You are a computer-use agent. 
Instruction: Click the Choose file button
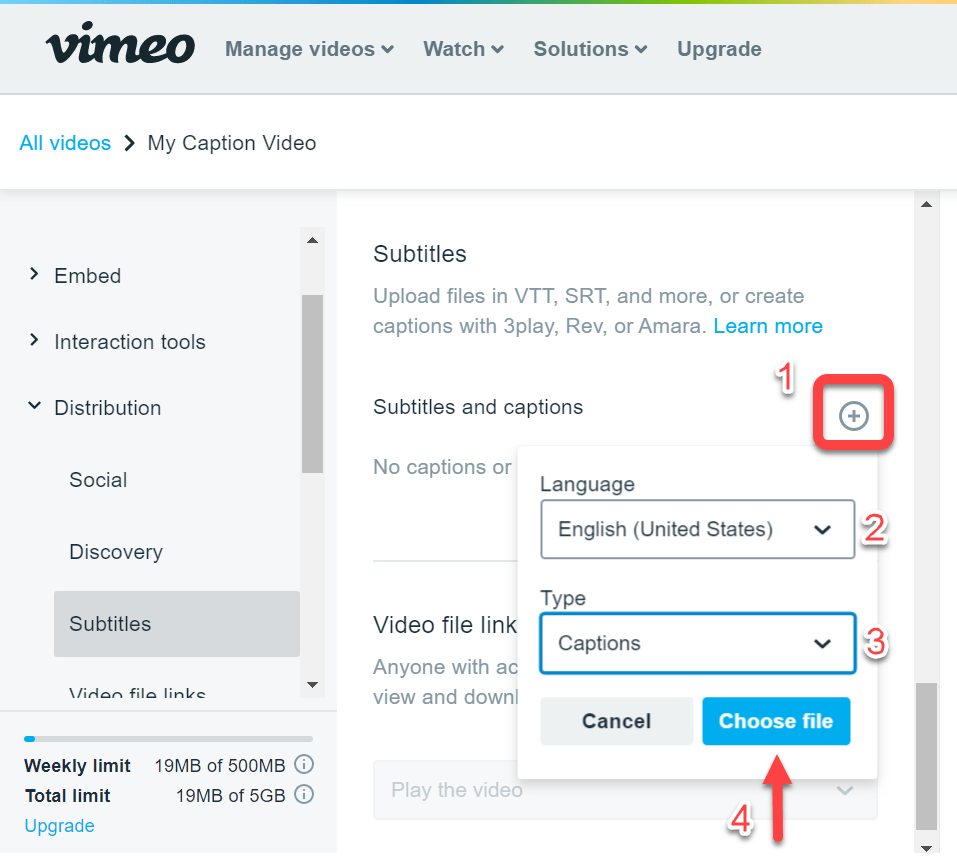point(776,721)
